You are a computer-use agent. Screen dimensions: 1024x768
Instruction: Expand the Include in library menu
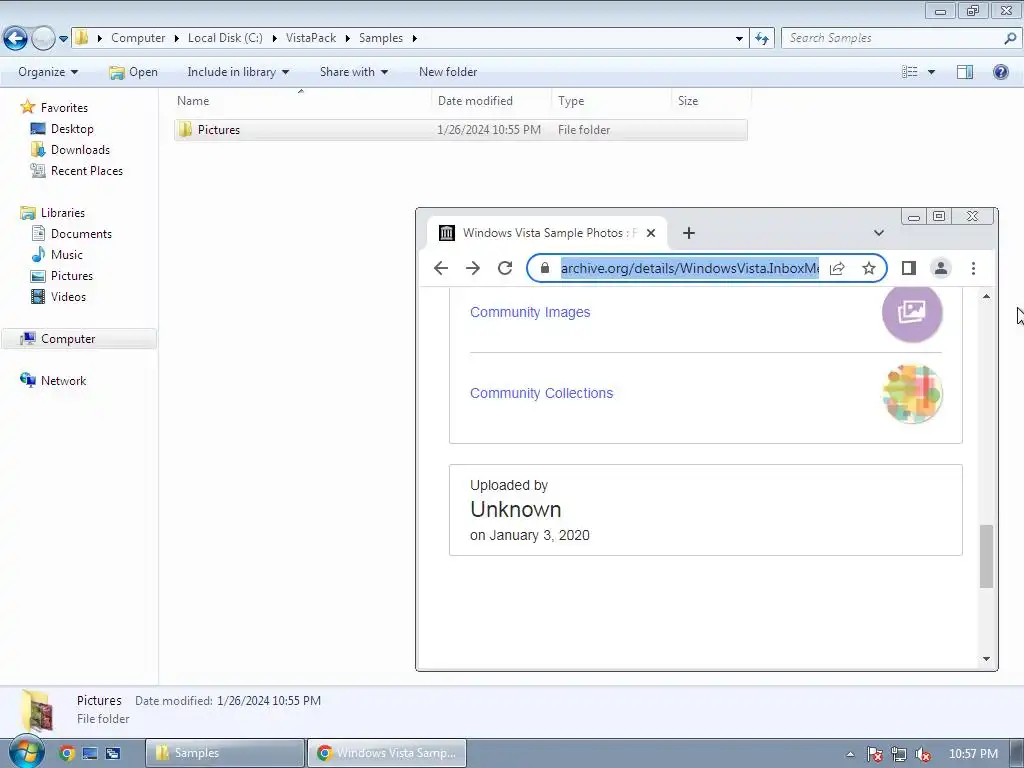point(238,72)
